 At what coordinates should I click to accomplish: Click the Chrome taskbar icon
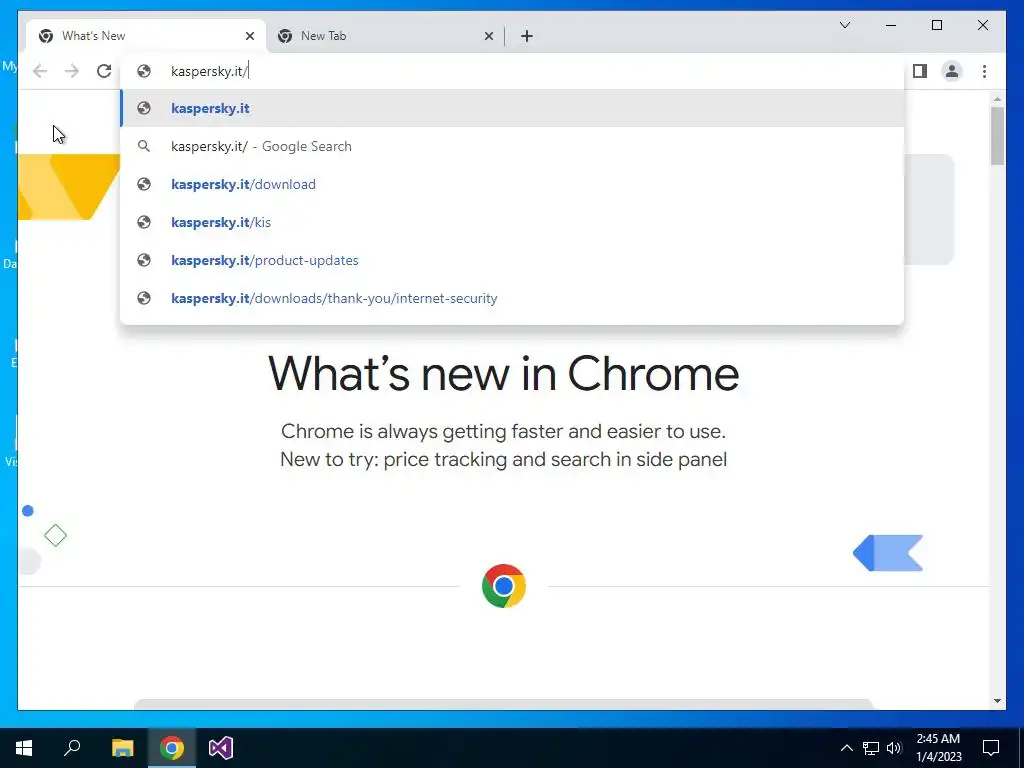click(x=172, y=748)
